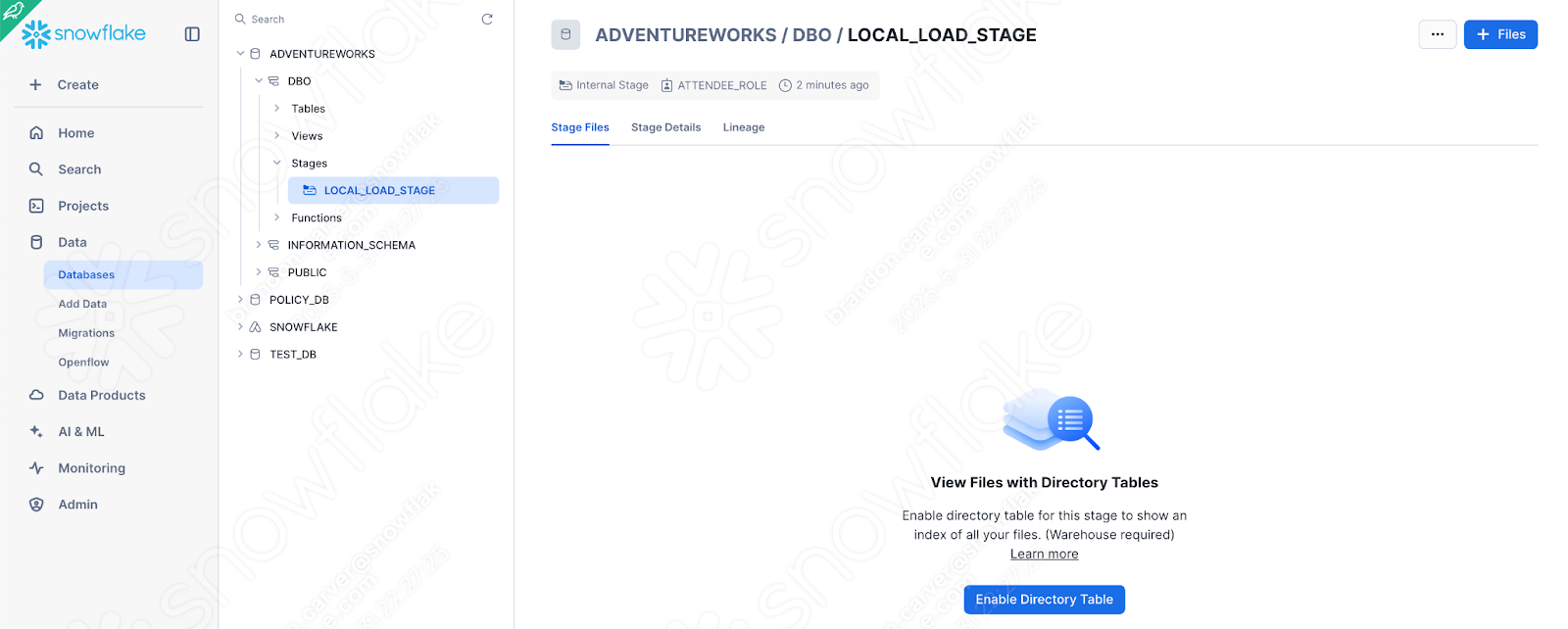
Task: Click the Data Products cloud icon
Action: coord(36,396)
